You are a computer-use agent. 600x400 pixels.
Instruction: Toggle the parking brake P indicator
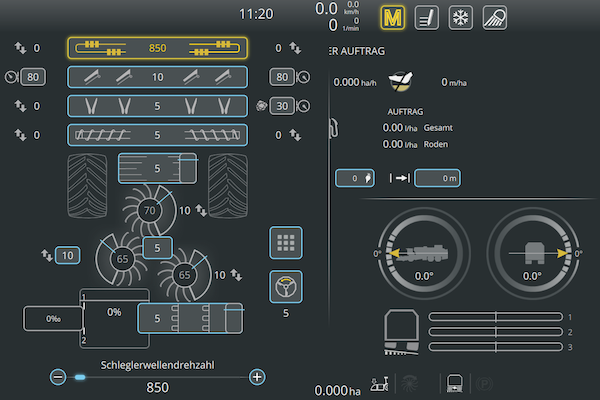coord(486,383)
